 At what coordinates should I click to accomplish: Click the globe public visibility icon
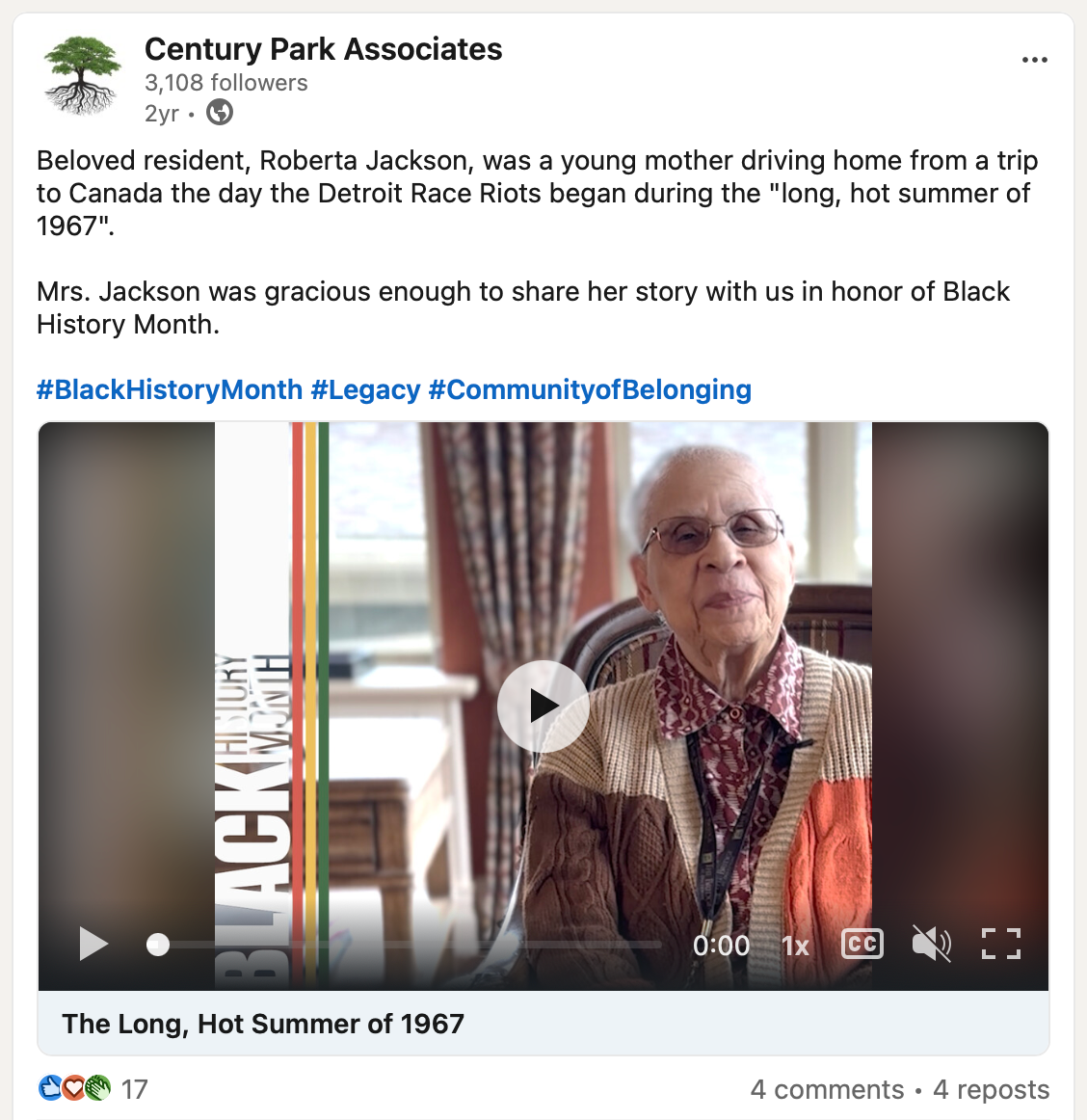point(220,113)
